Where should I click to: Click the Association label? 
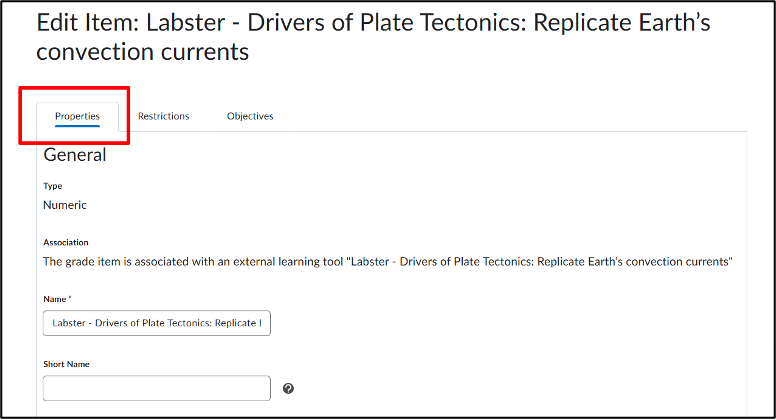pyautogui.click(x=66, y=242)
